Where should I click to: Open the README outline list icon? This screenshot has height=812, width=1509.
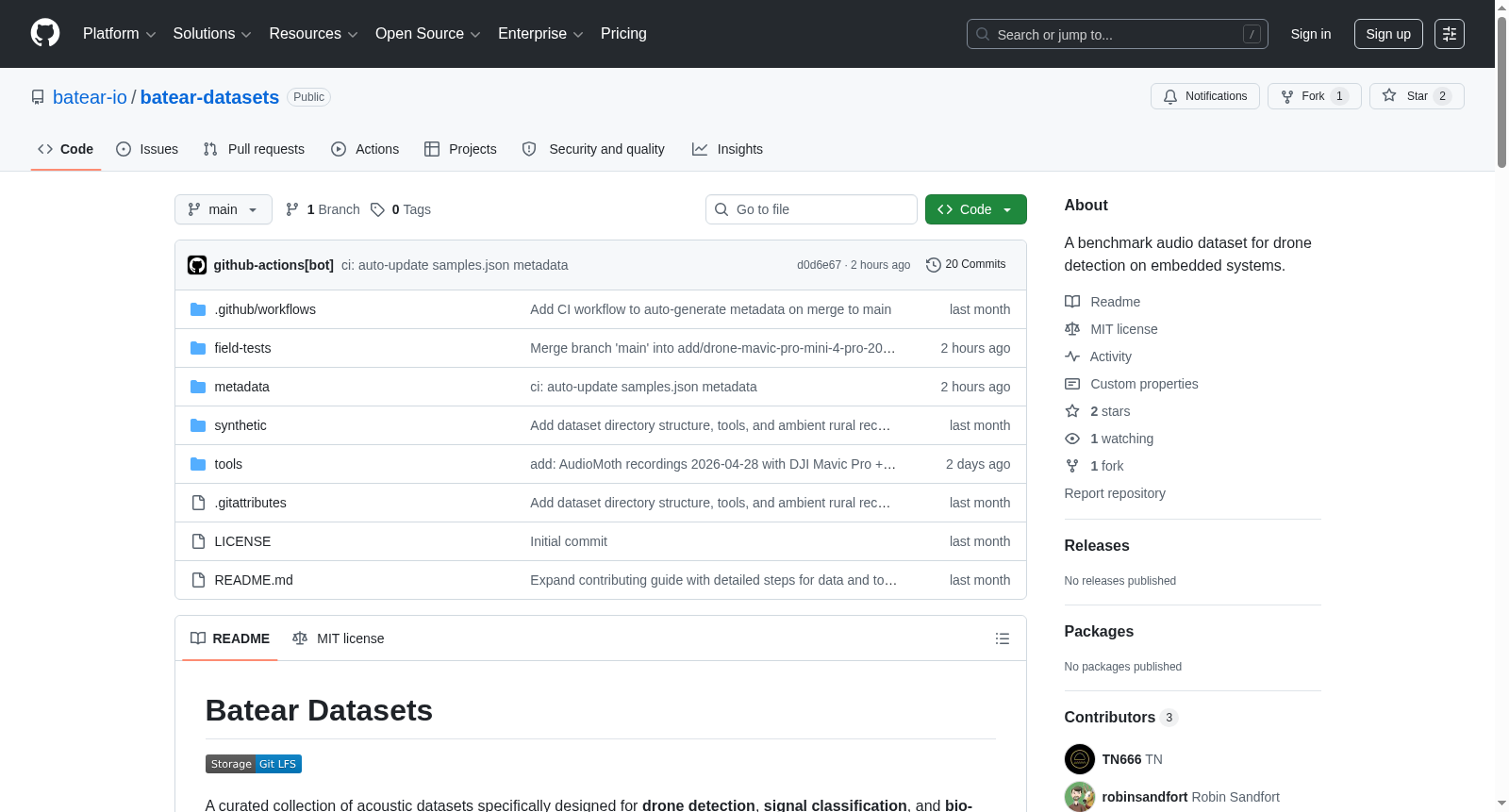pyautogui.click(x=1003, y=638)
